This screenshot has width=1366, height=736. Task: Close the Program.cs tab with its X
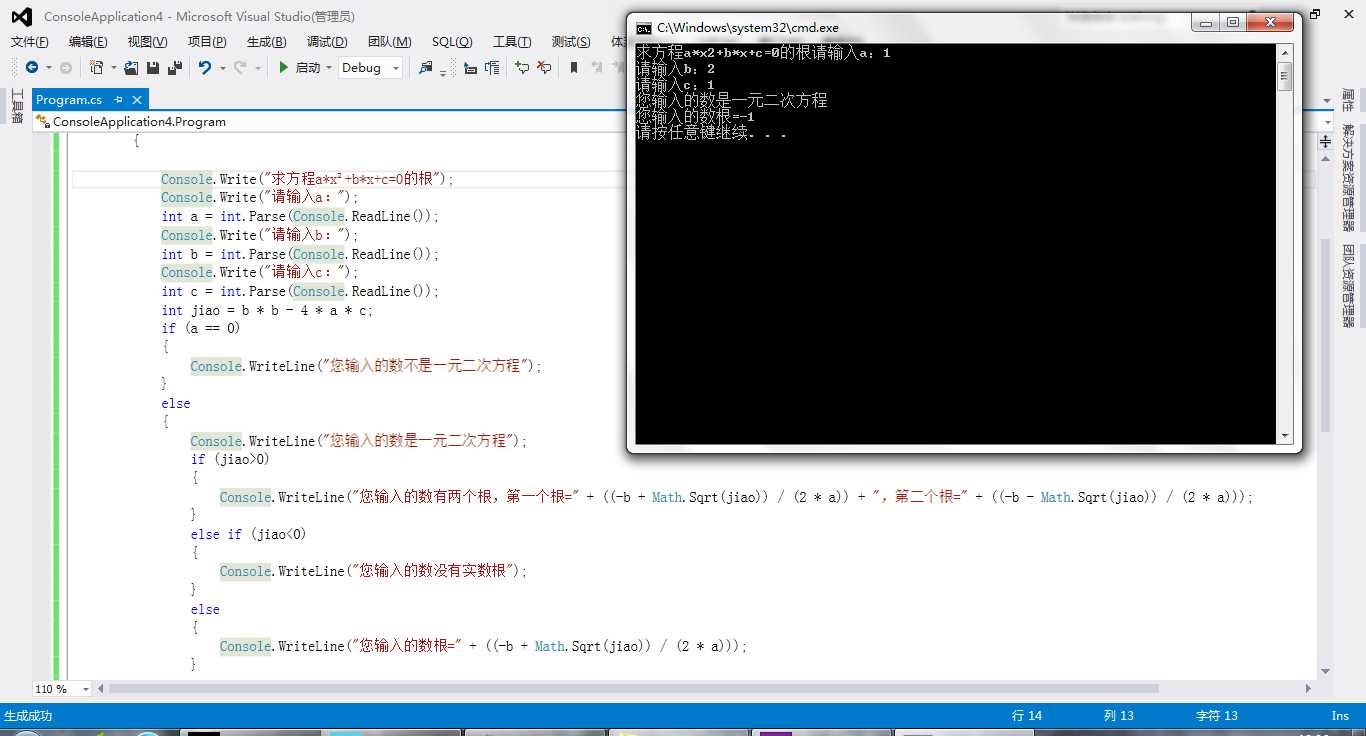[137, 99]
